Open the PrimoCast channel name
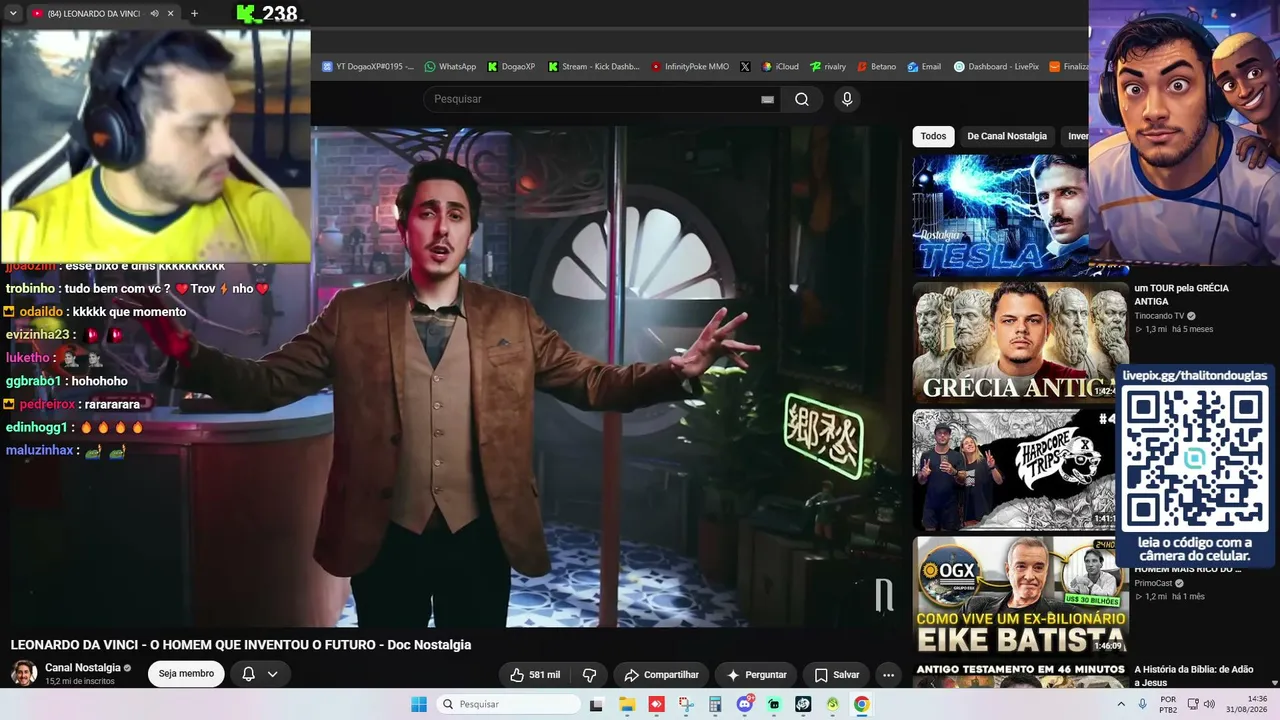This screenshot has width=1280, height=720. [1153, 583]
